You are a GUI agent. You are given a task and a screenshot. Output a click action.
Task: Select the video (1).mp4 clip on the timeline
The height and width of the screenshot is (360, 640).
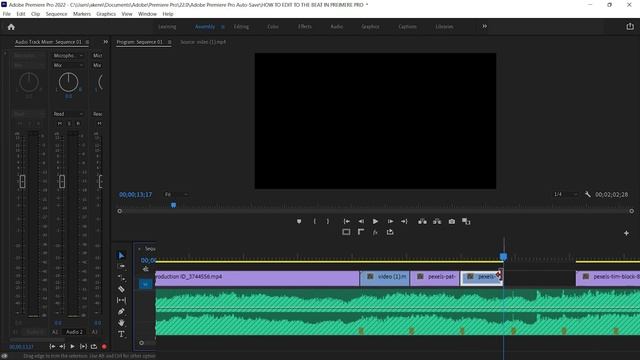pos(384,277)
